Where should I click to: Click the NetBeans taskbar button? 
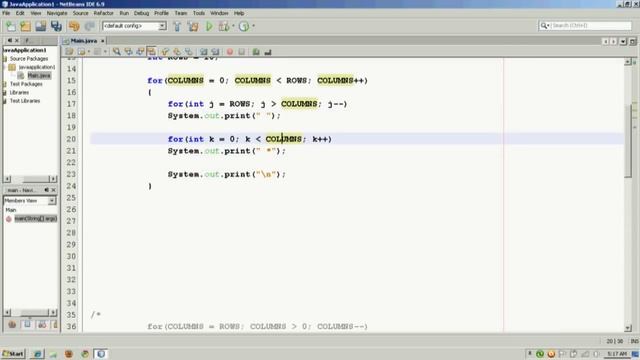pos(101,354)
